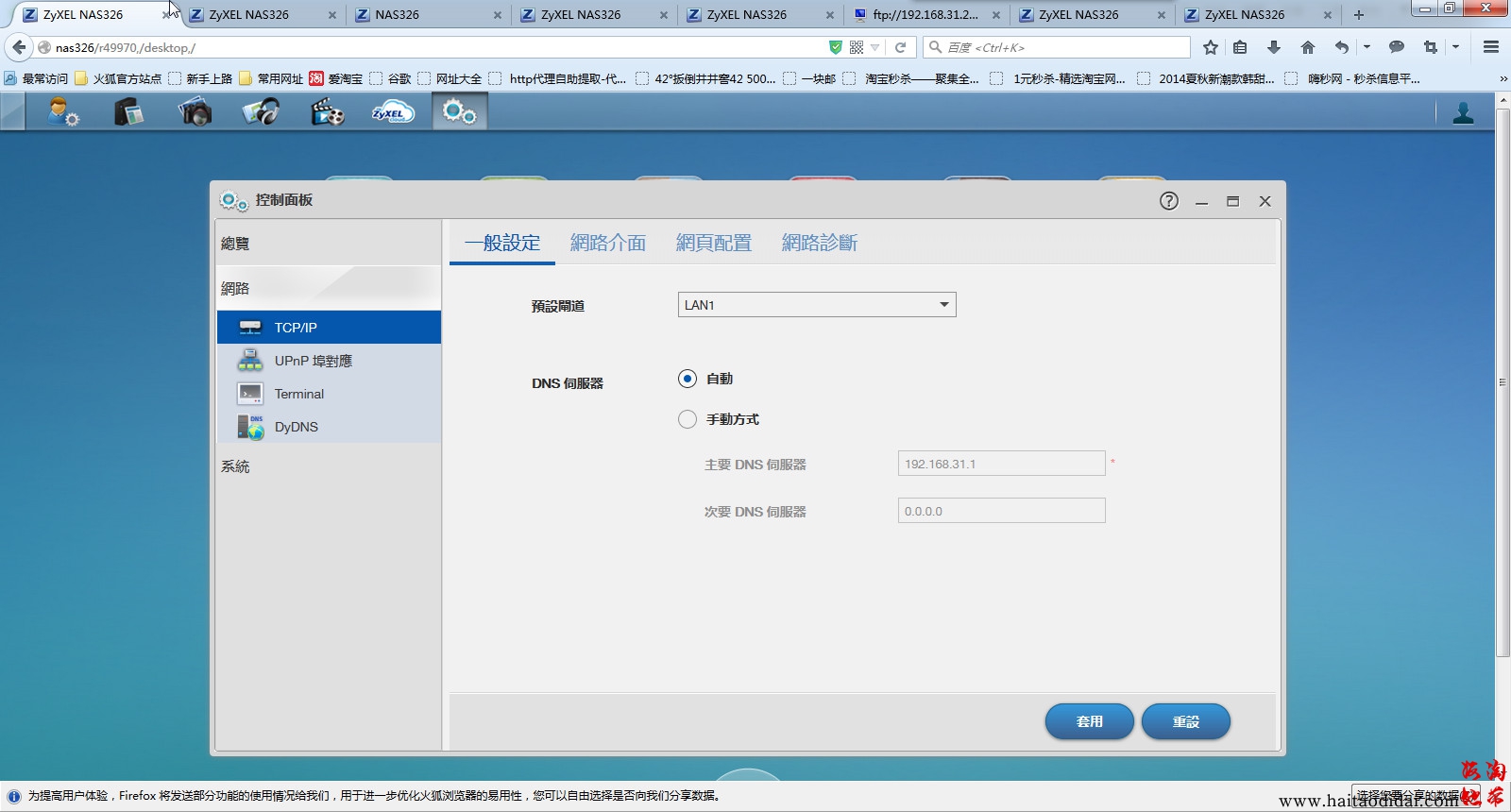Image resolution: width=1511 pixels, height=812 pixels.
Task: Click the 重設 reset button
Action: (1185, 721)
